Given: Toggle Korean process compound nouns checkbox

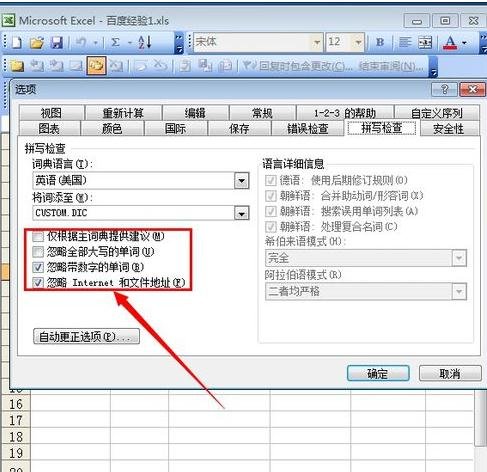Looking at the screenshot, I should click(x=270, y=227).
